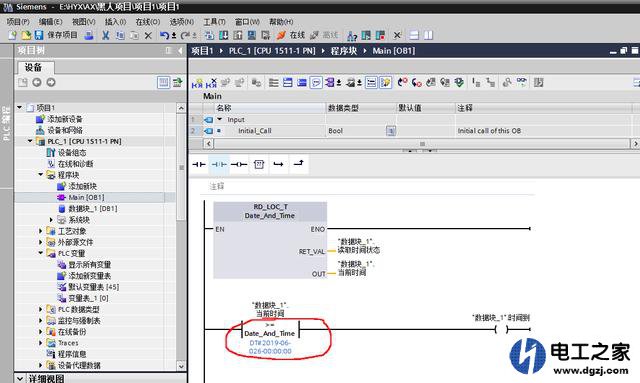Toggle the highlighted tag information button
Image resolution: width=640 pixels, height=383 pixels.
click(x=385, y=83)
